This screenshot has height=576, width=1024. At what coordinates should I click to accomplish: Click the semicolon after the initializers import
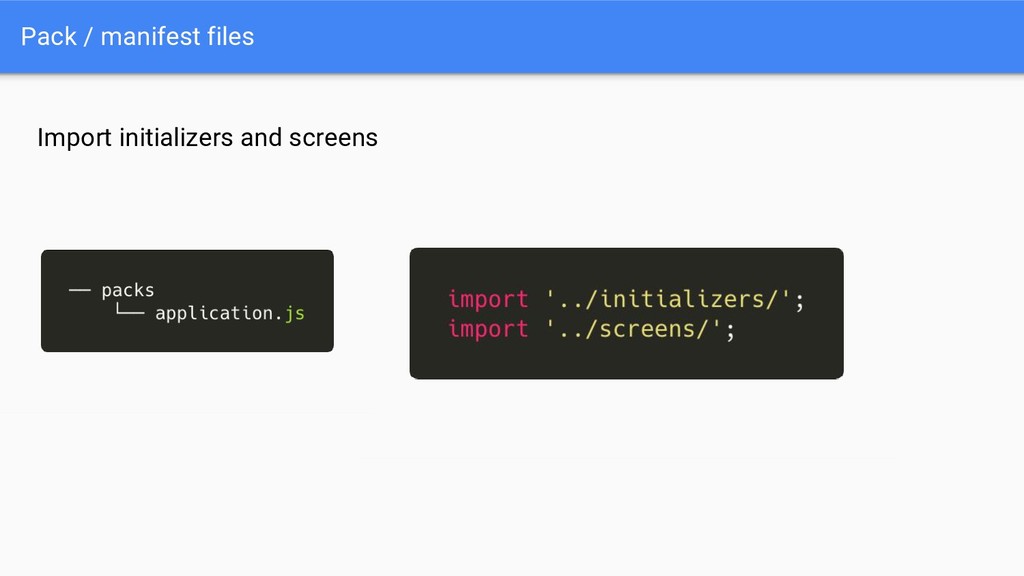pyautogui.click(x=799, y=302)
